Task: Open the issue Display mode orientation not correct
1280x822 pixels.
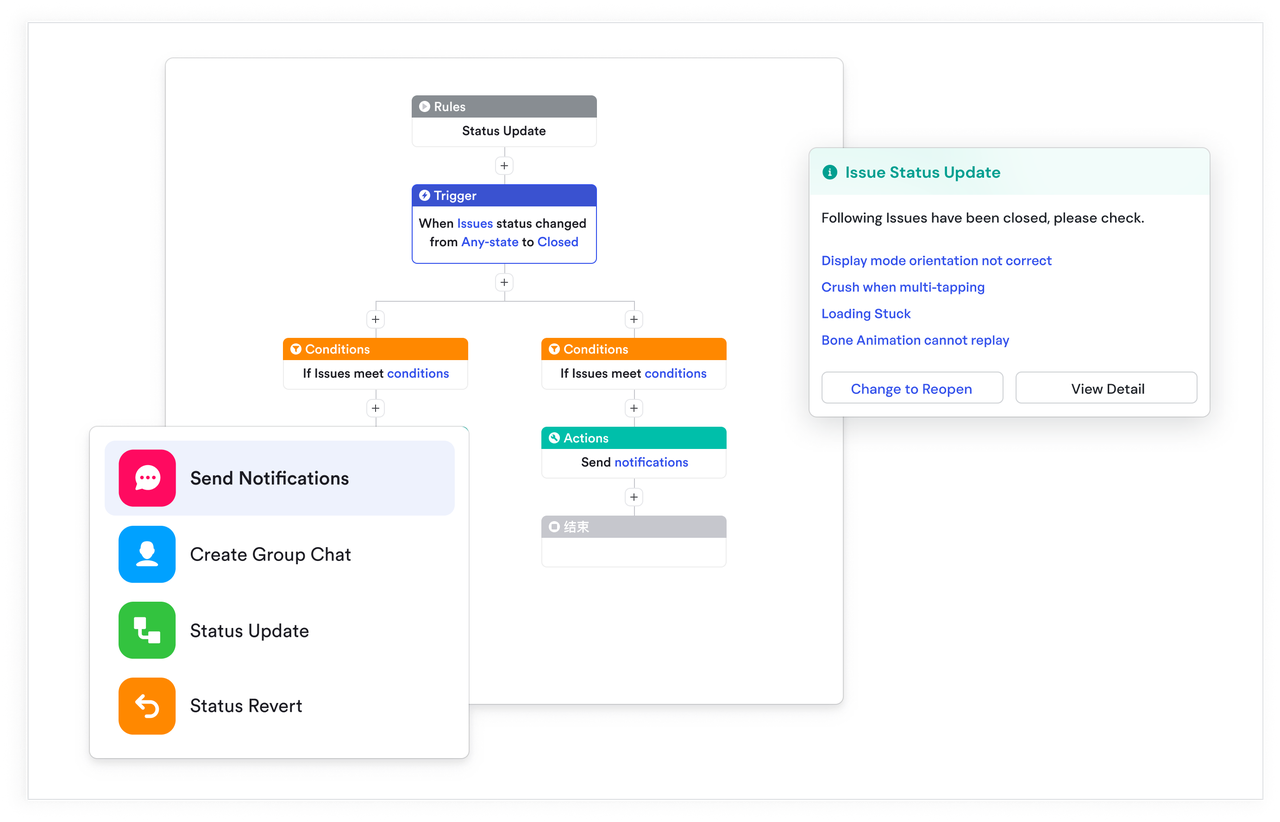Action: click(x=936, y=260)
